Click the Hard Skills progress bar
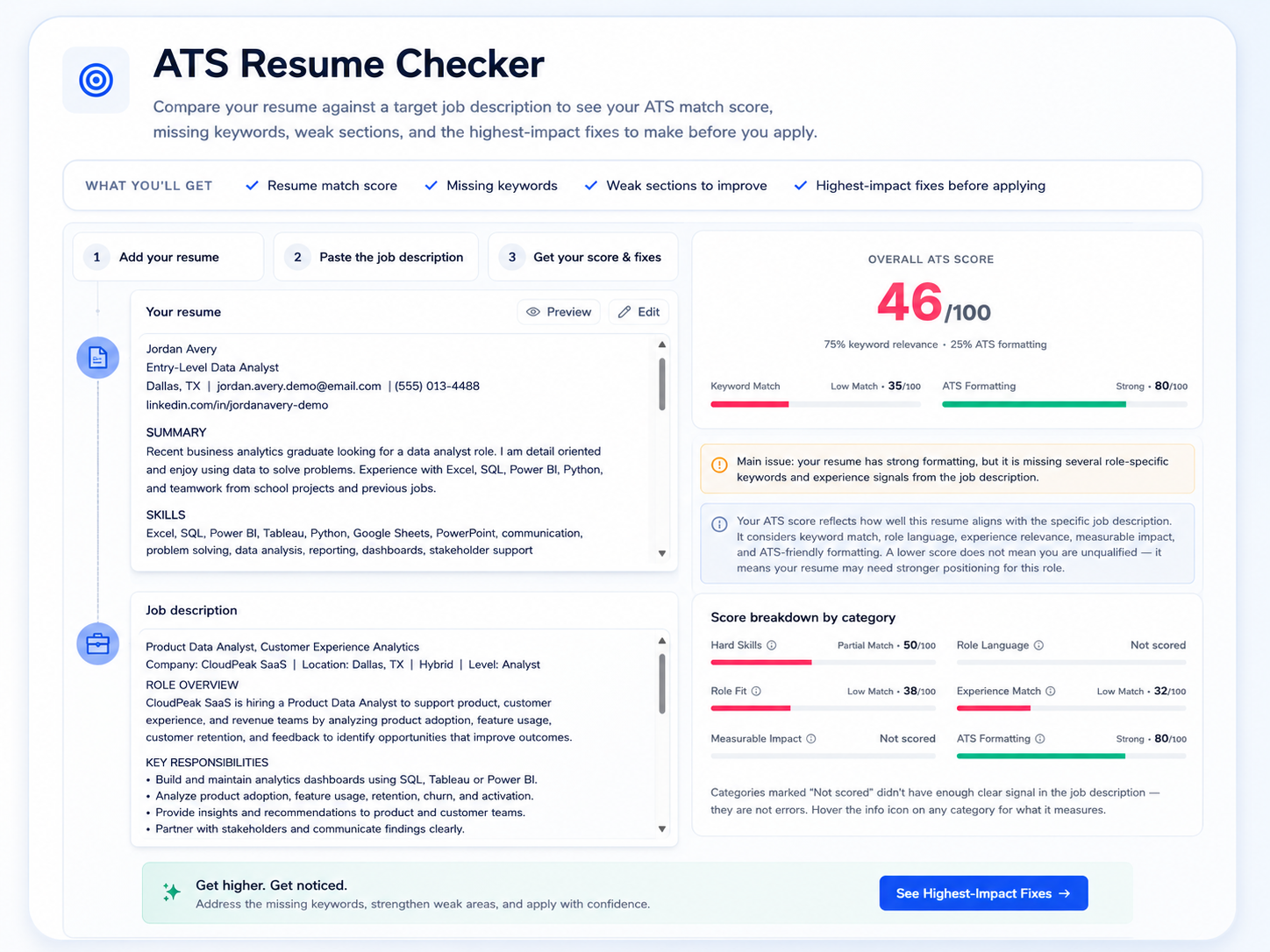This screenshot has height=952, width=1270. [823, 662]
